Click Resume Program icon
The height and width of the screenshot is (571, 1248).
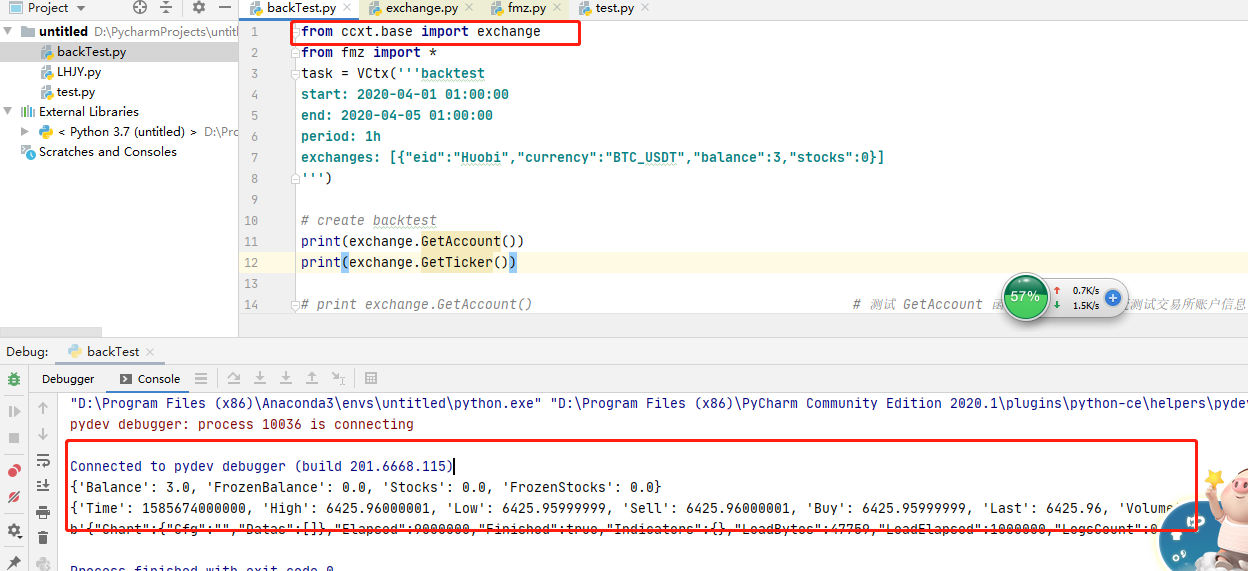(x=14, y=411)
